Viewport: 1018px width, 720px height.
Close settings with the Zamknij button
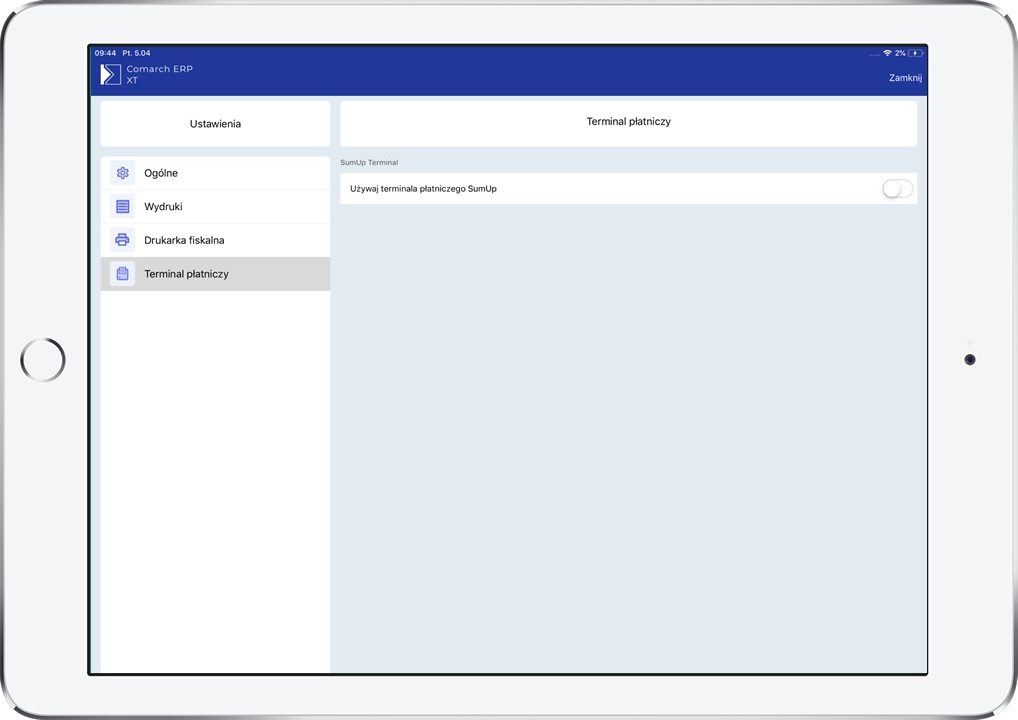click(x=905, y=78)
